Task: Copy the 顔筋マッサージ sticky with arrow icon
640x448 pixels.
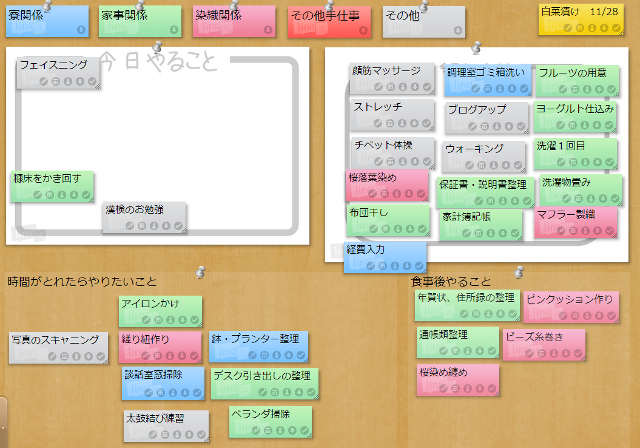Action: tap(415, 87)
